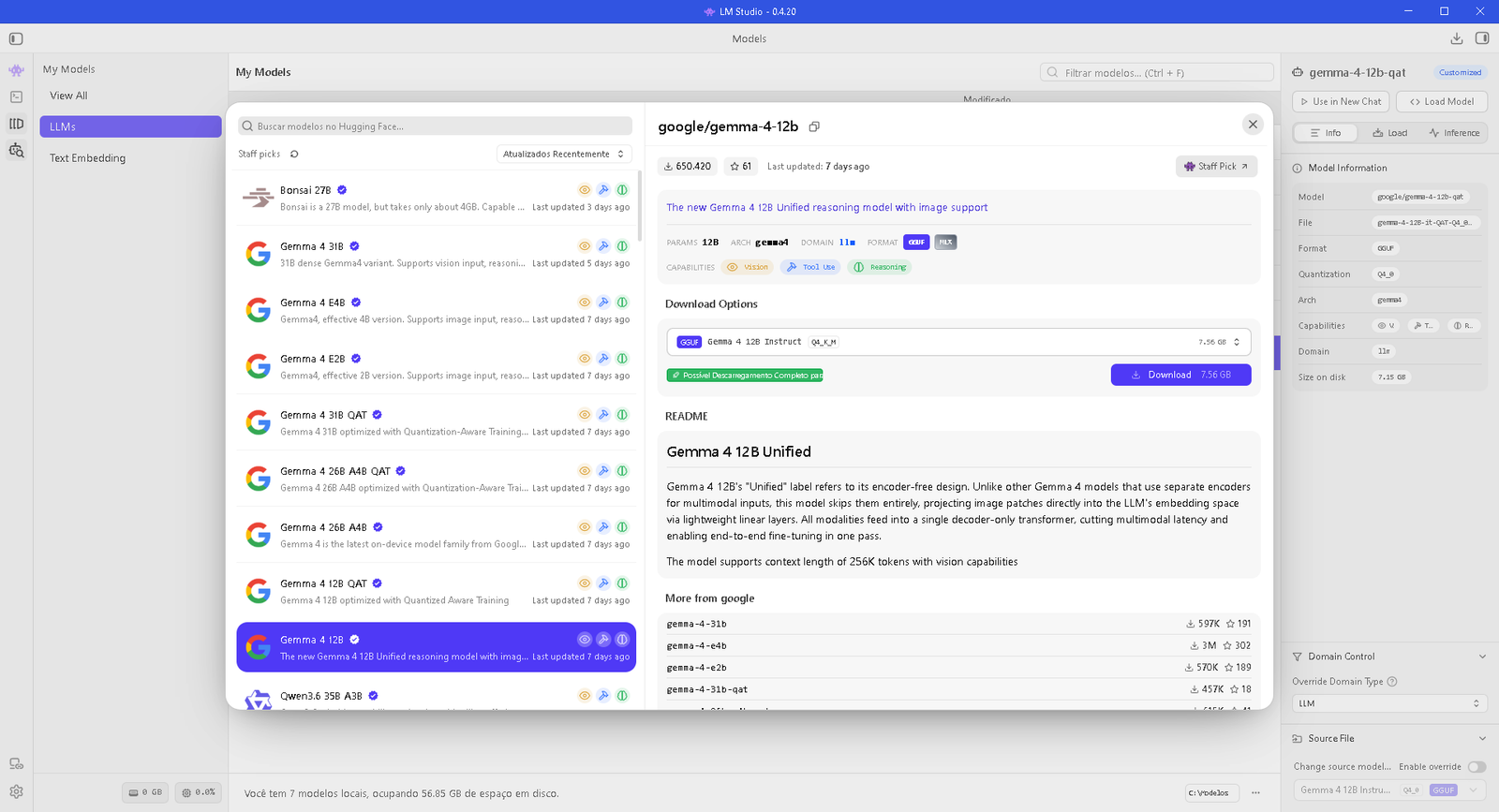
Task: Select Bonsai 27B in the model list
Action: (x=436, y=198)
